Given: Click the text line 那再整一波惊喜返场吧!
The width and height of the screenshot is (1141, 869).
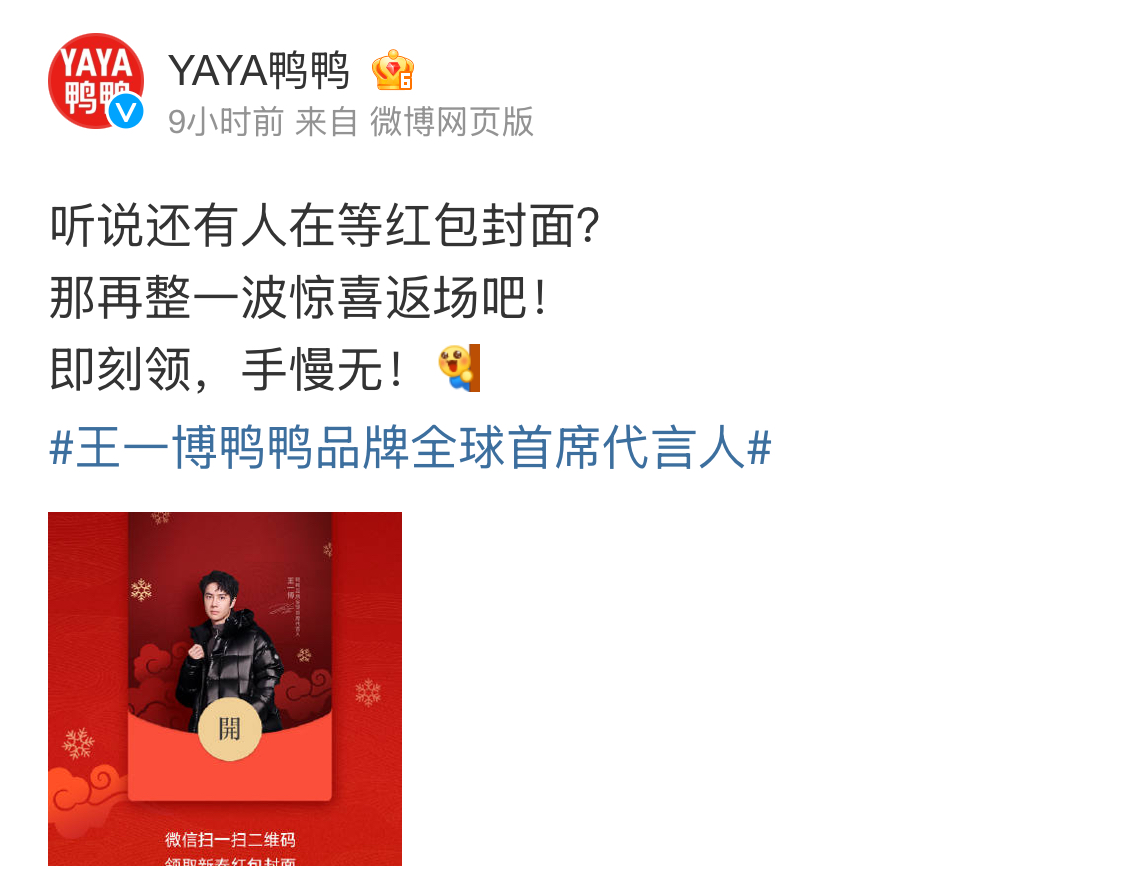Looking at the screenshot, I should (298, 298).
